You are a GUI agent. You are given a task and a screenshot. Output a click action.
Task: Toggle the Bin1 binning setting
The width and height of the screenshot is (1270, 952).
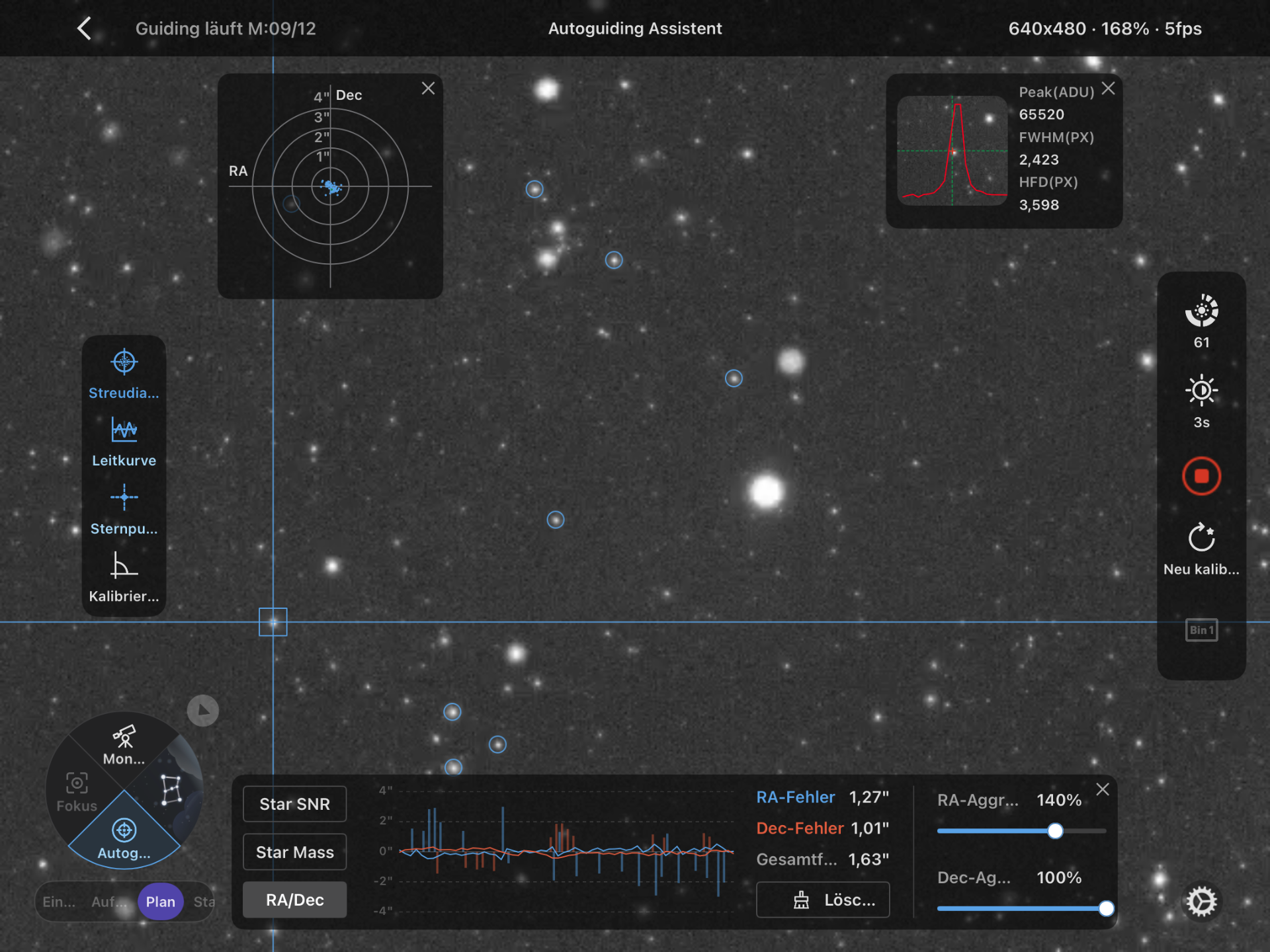tap(1201, 630)
